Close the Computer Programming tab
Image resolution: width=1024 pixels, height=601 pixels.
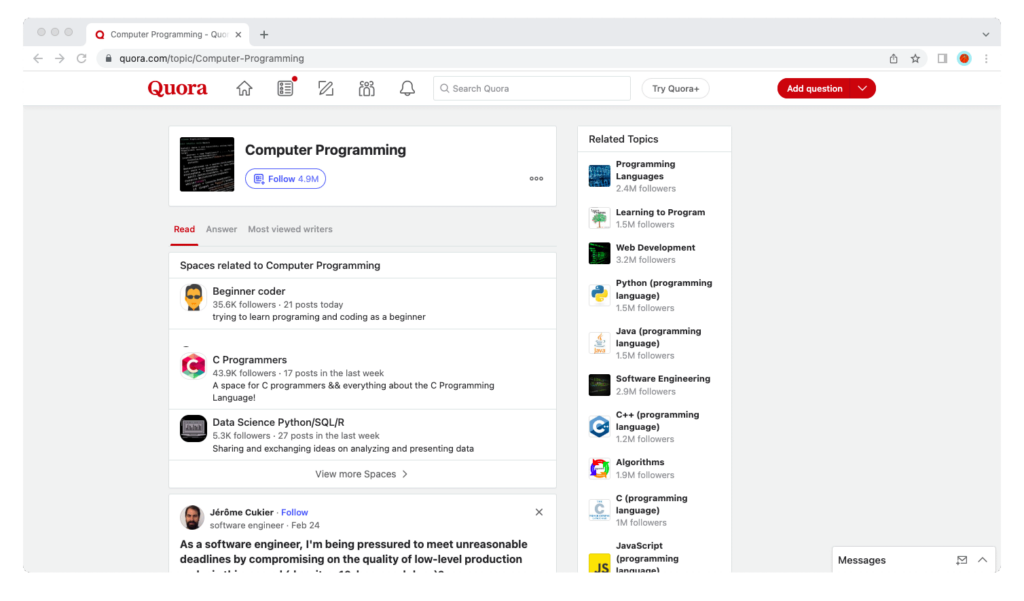point(238,35)
